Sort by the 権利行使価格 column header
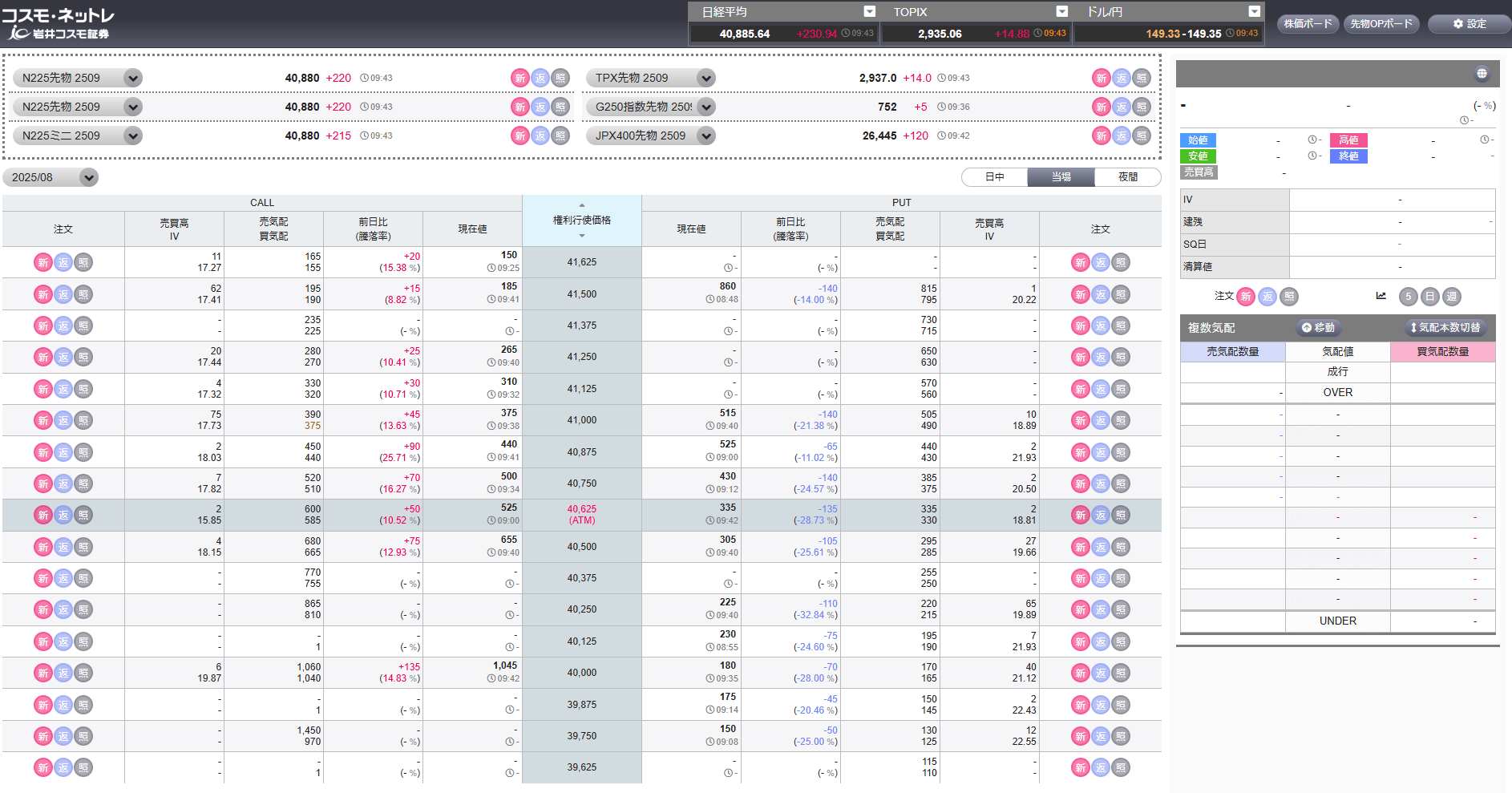1512x793 pixels. tap(582, 221)
